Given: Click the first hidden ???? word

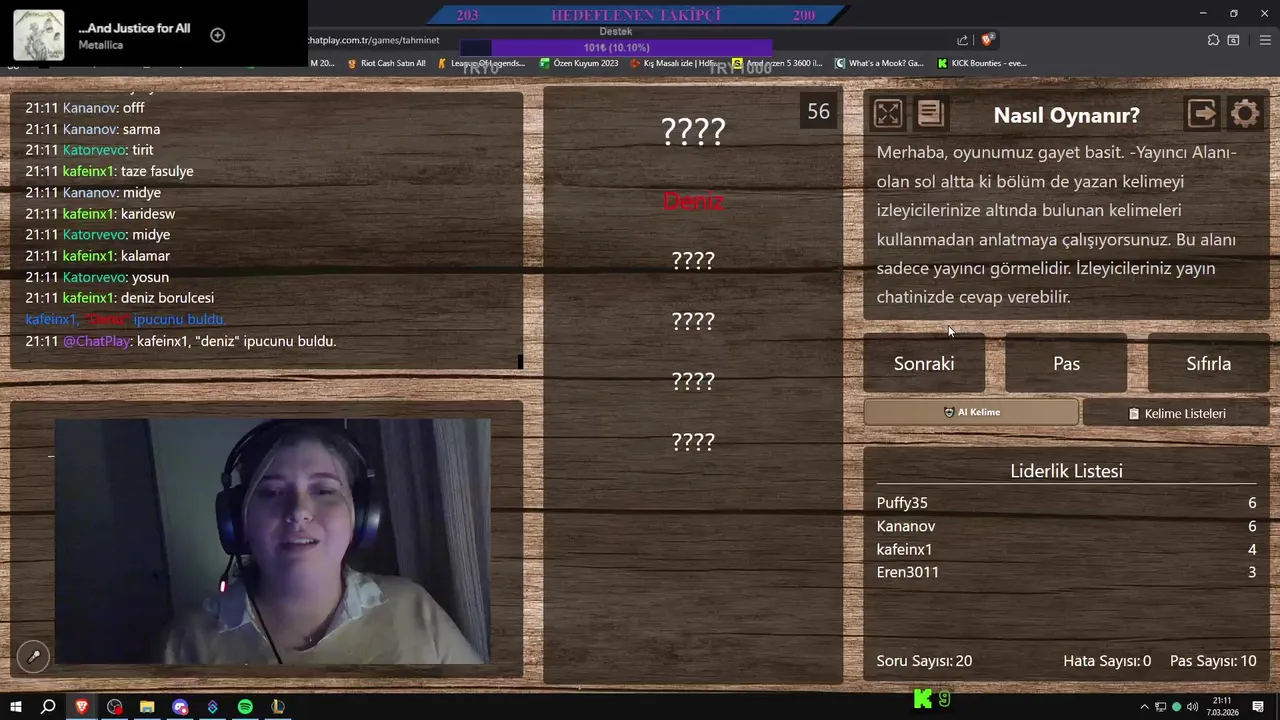Looking at the screenshot, I should pyautogui.click(x=693, y=131).
